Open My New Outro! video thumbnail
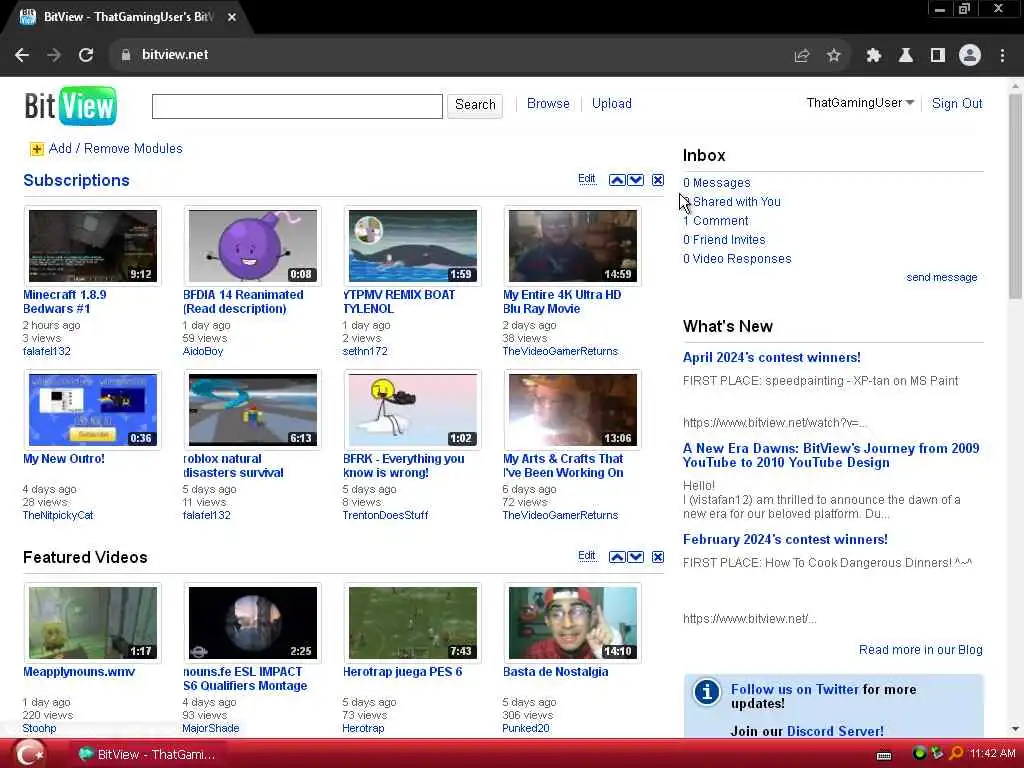 93,410
